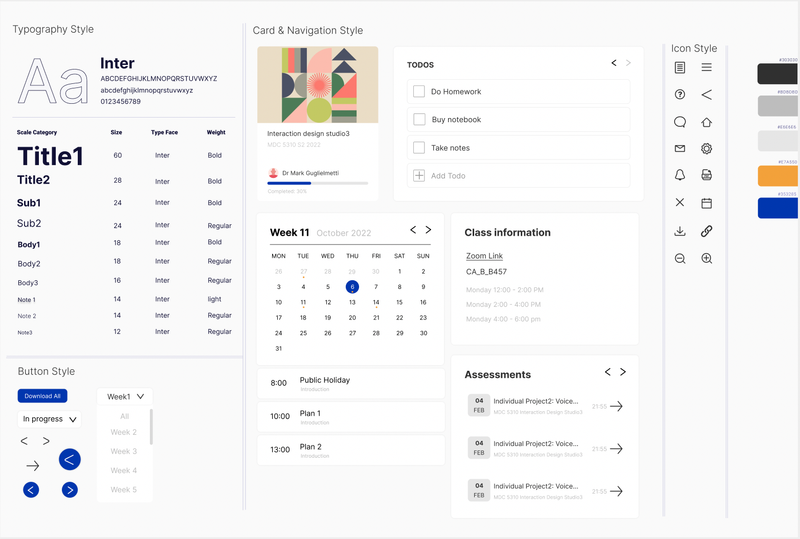This screenshot has height=539, width=800.
Task: Open the 13:00 Plan 2 entry
Action: tap(351, 450)
